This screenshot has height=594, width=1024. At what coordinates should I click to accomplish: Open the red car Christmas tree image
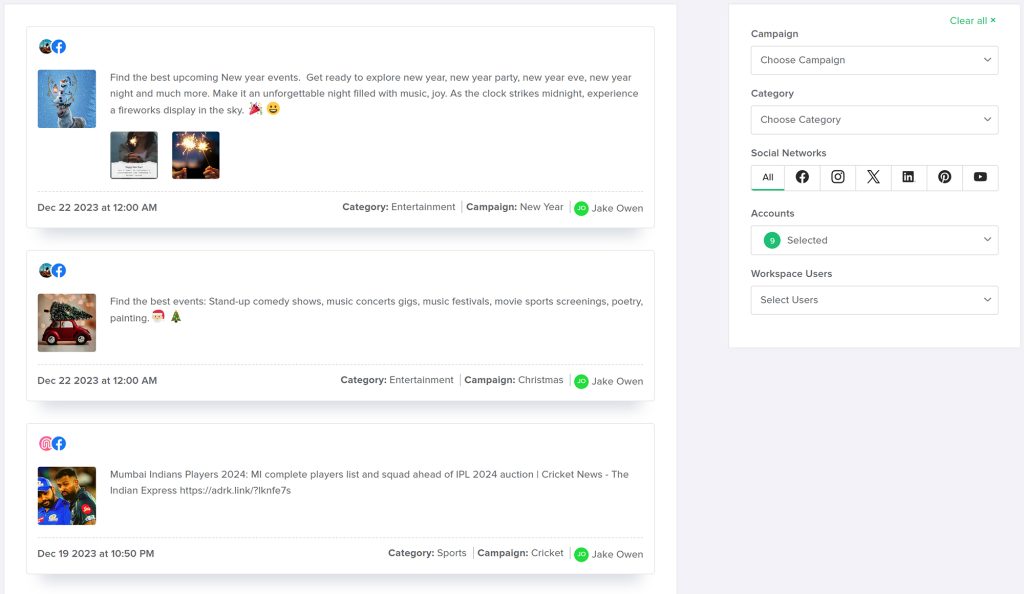(67, 322)
